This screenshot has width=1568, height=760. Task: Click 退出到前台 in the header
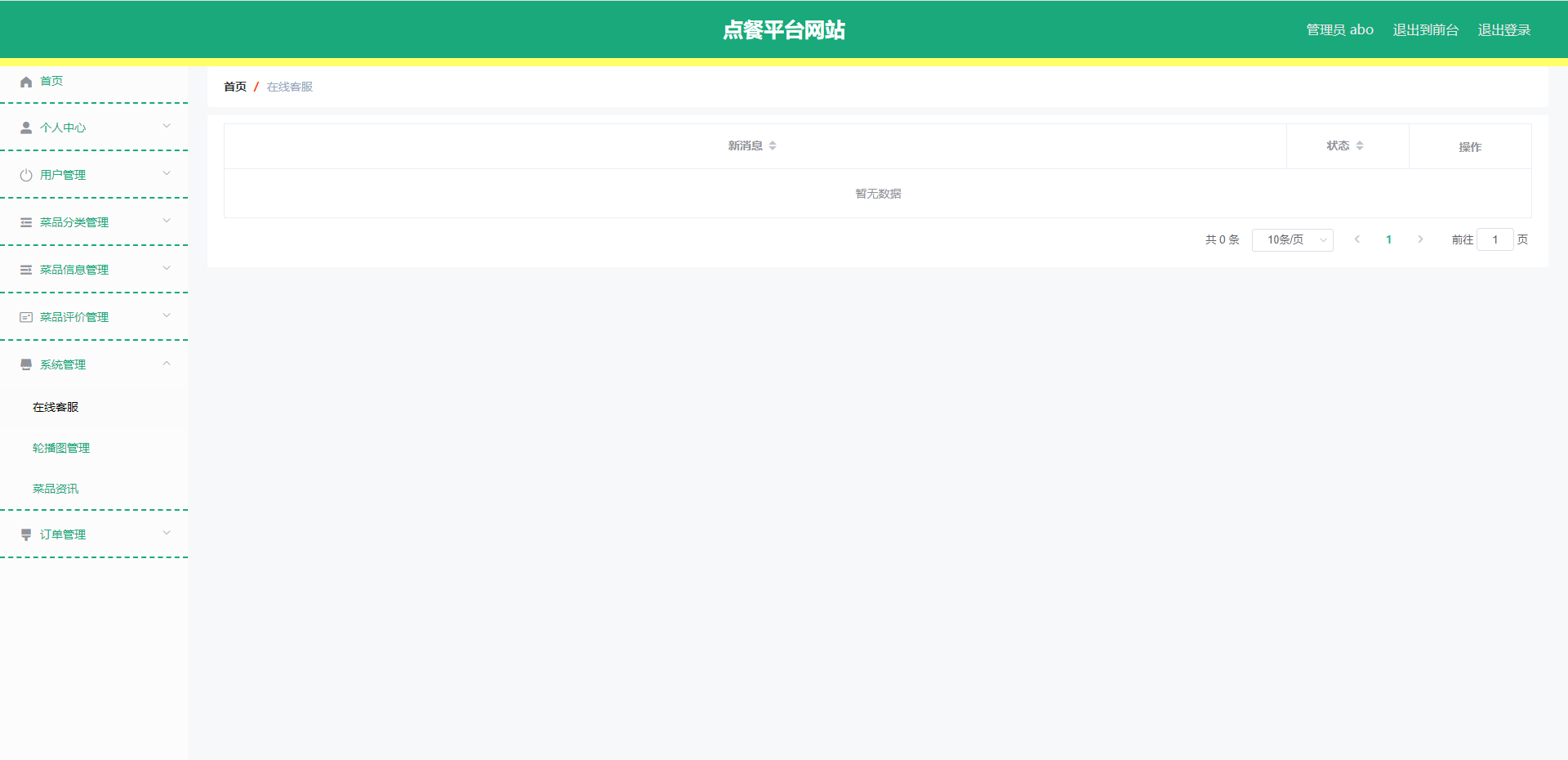tap(1425, 30)
